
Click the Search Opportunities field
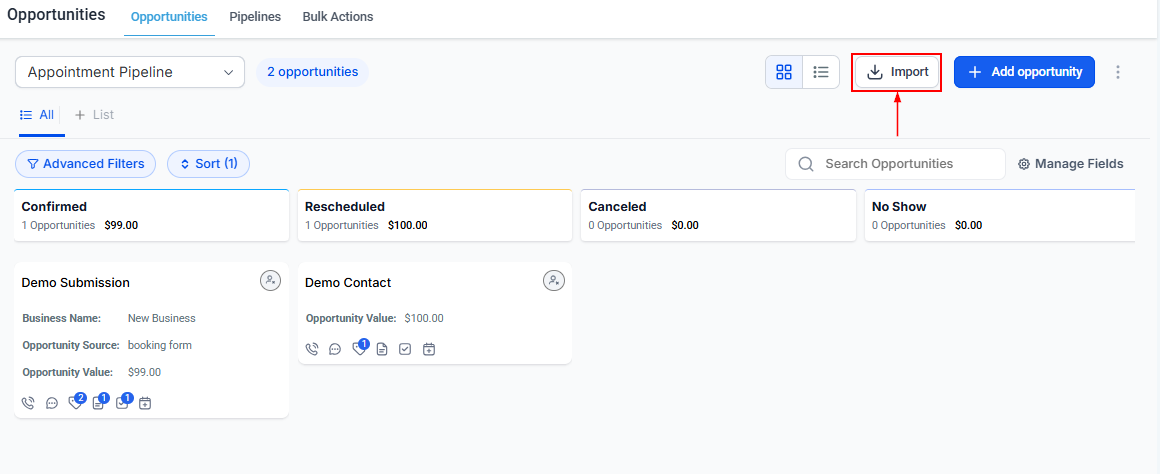pos(895,164)
